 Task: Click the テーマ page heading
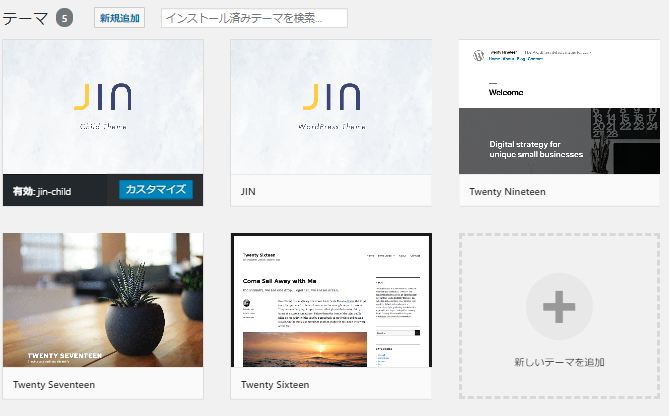pos(26,18)
